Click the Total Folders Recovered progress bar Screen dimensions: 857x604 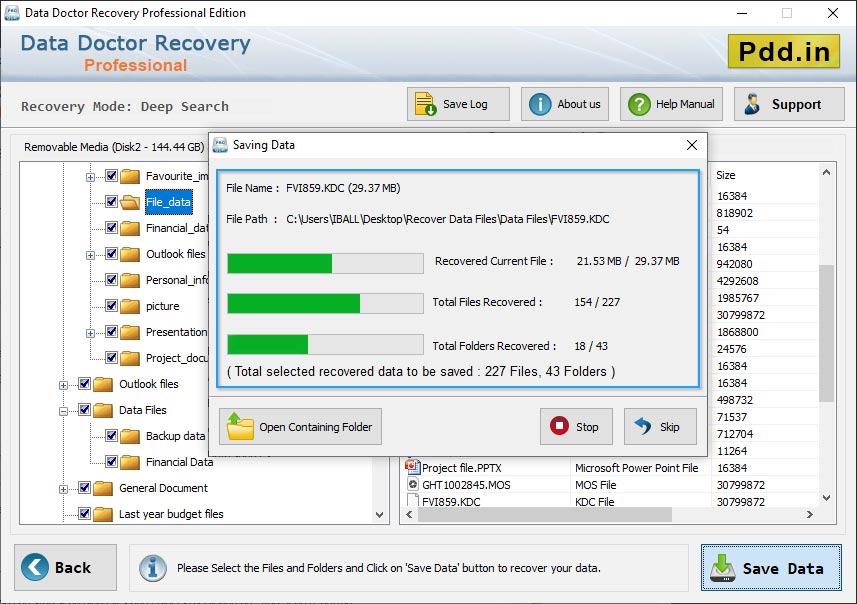pos(325,344)
